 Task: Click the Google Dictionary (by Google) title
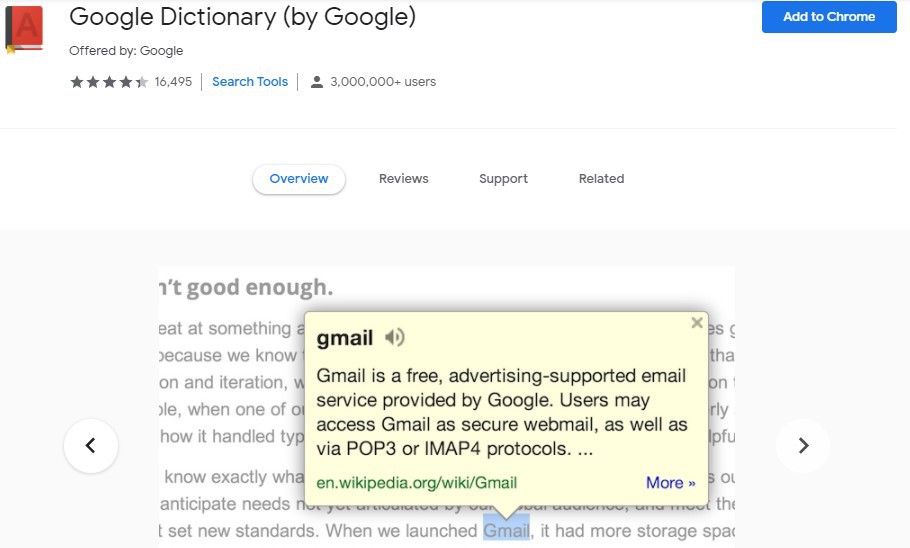242,17
